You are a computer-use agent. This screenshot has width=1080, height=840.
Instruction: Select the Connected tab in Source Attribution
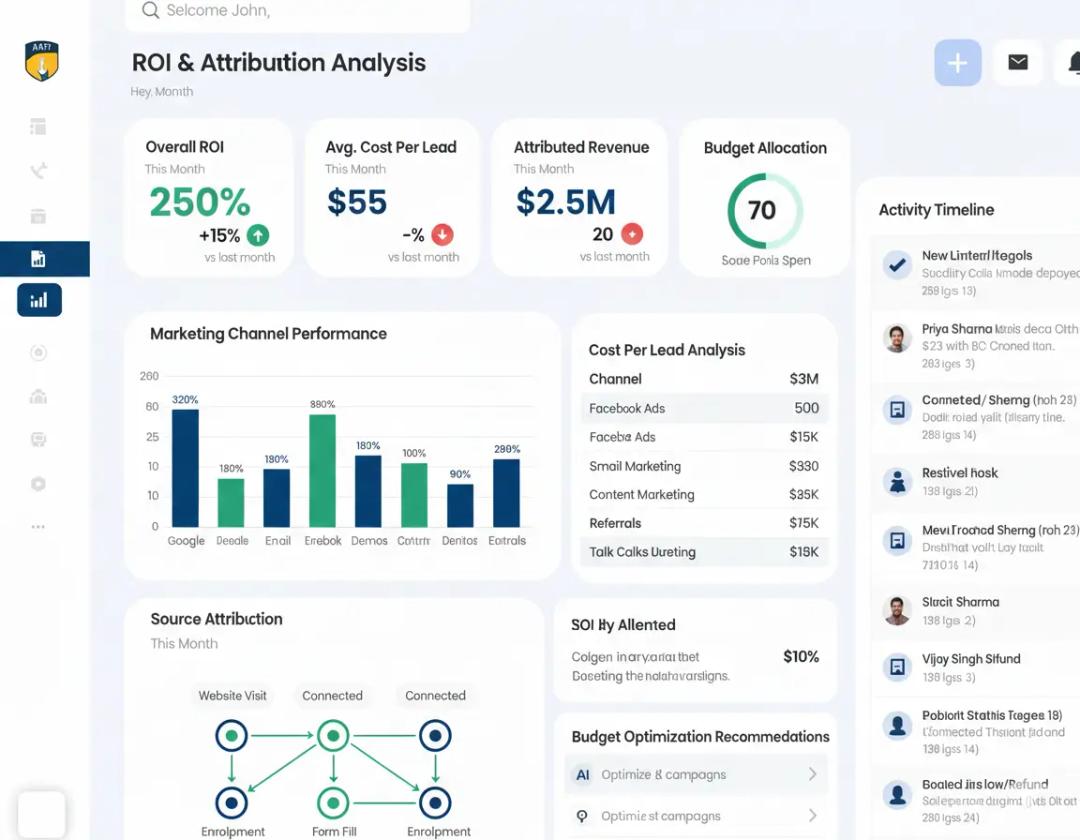point(333,695)
